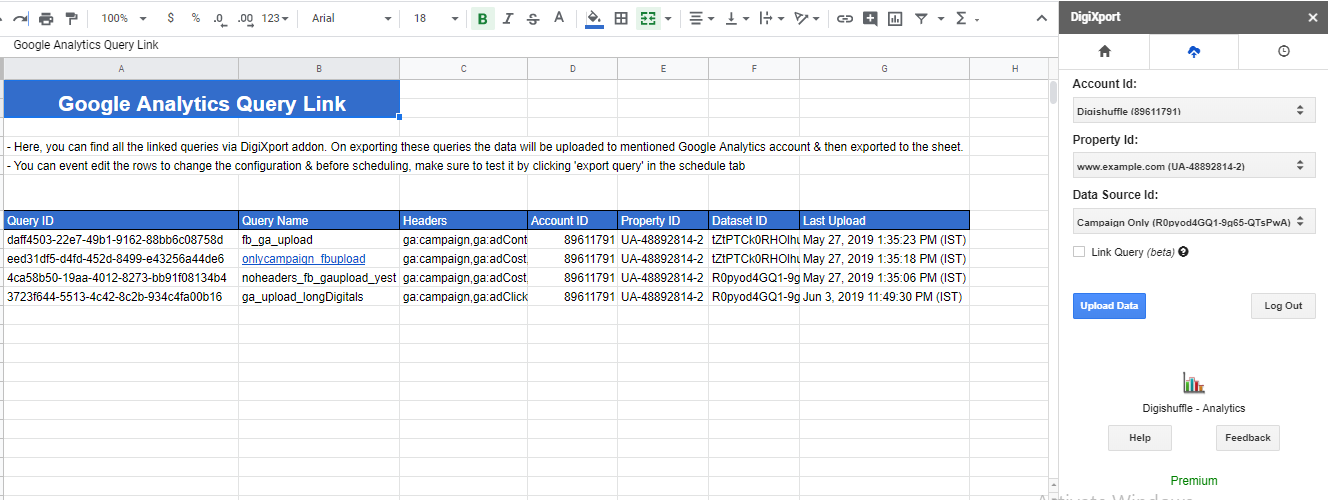This screenshot has width=1328, height=500.
Task: Open text wrapping dropdown
Action: tap(772, 18)
